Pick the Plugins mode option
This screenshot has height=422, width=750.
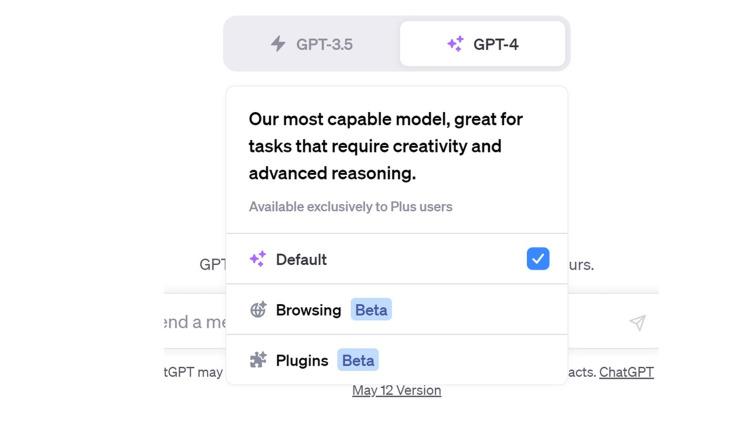302,360
